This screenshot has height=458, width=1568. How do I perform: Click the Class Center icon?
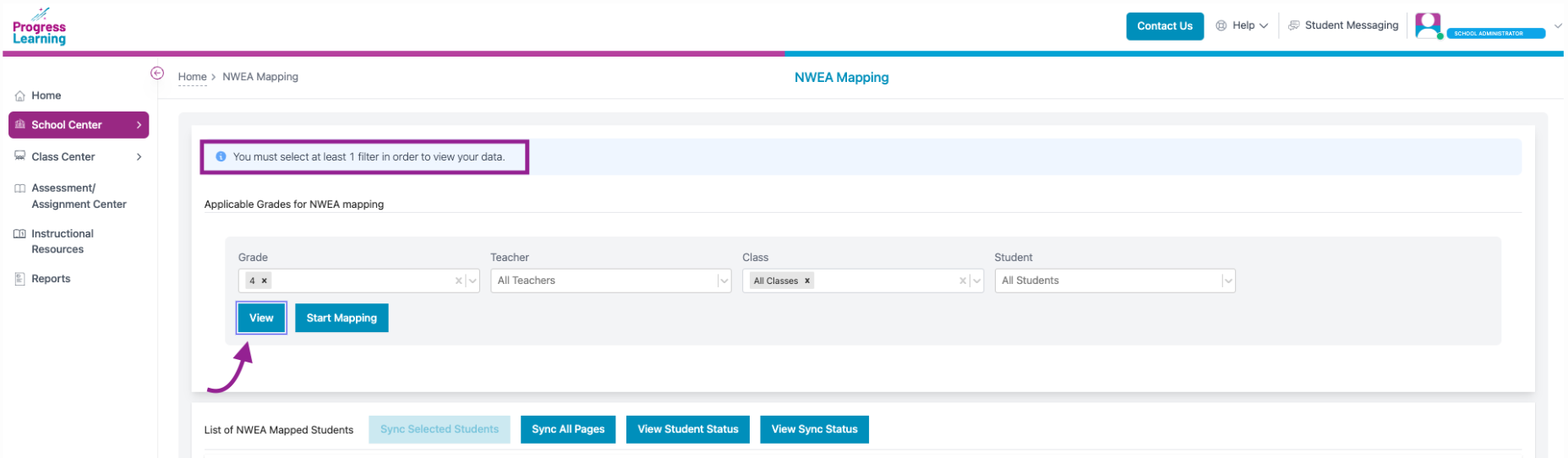click(x=20, y=156)
